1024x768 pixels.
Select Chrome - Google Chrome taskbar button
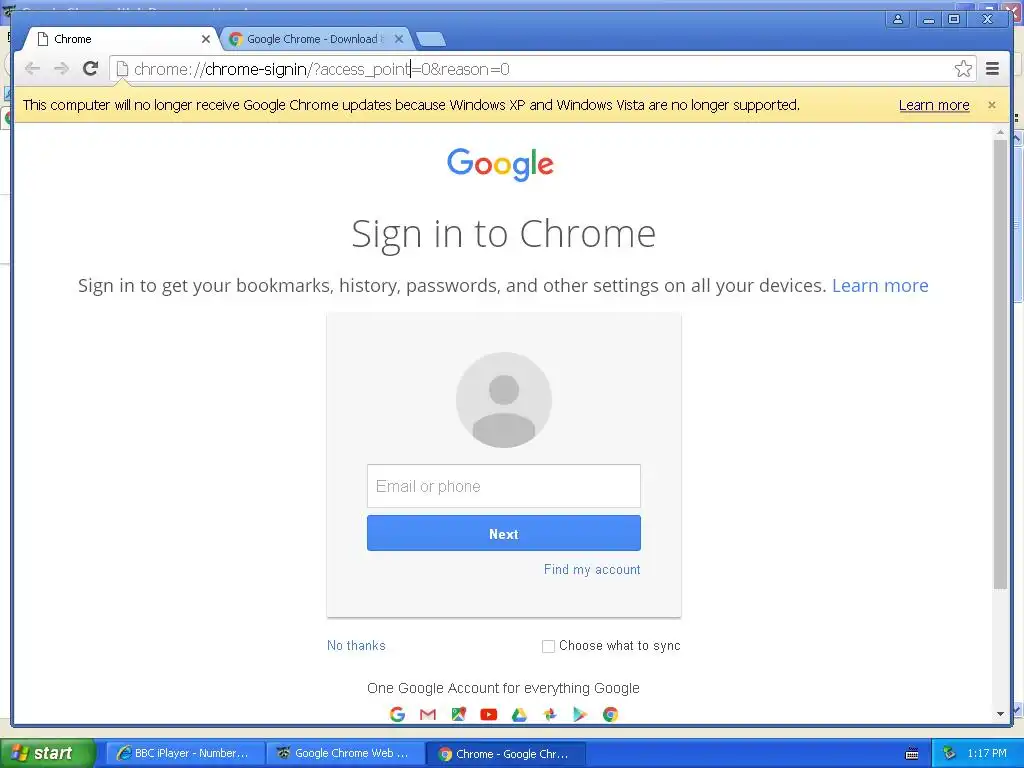[x=505, y=754]
